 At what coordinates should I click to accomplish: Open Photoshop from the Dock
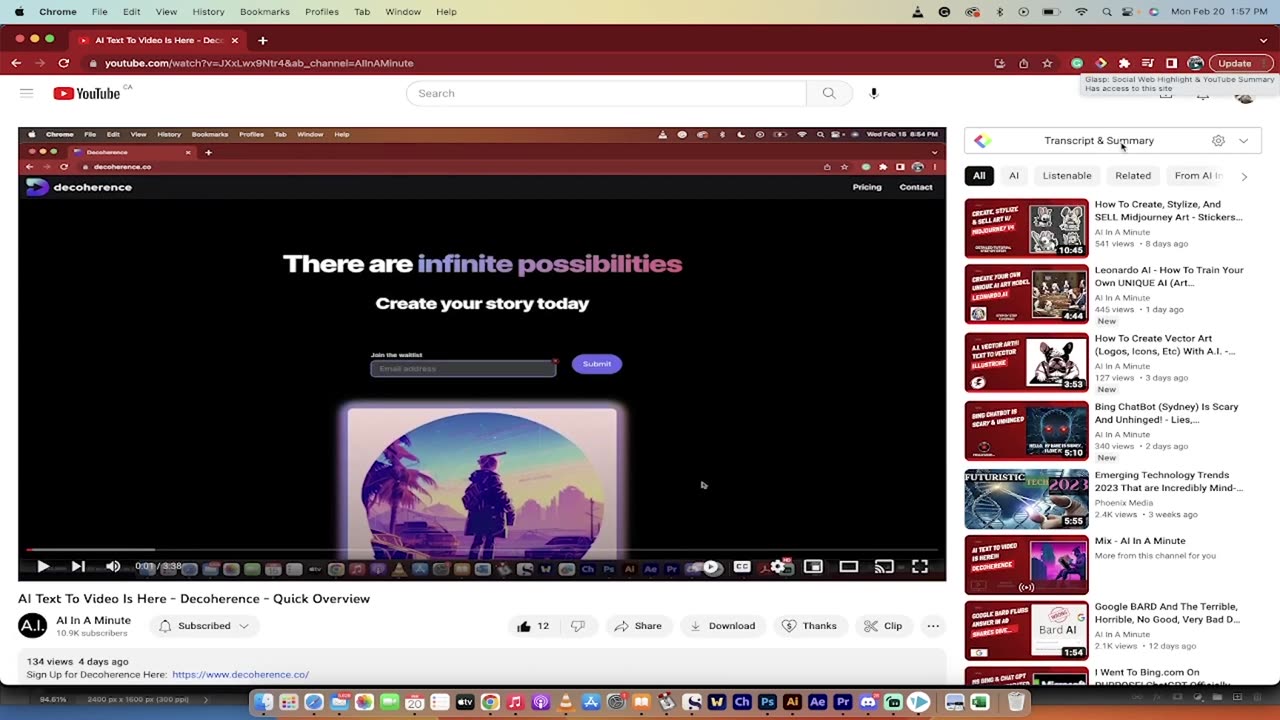tap(767, 703)
